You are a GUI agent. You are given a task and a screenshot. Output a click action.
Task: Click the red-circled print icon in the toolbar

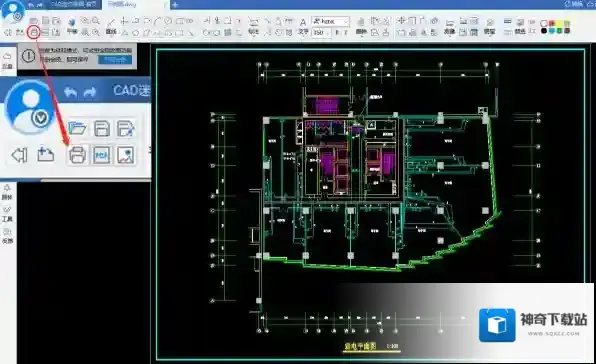tap(34, 33)
